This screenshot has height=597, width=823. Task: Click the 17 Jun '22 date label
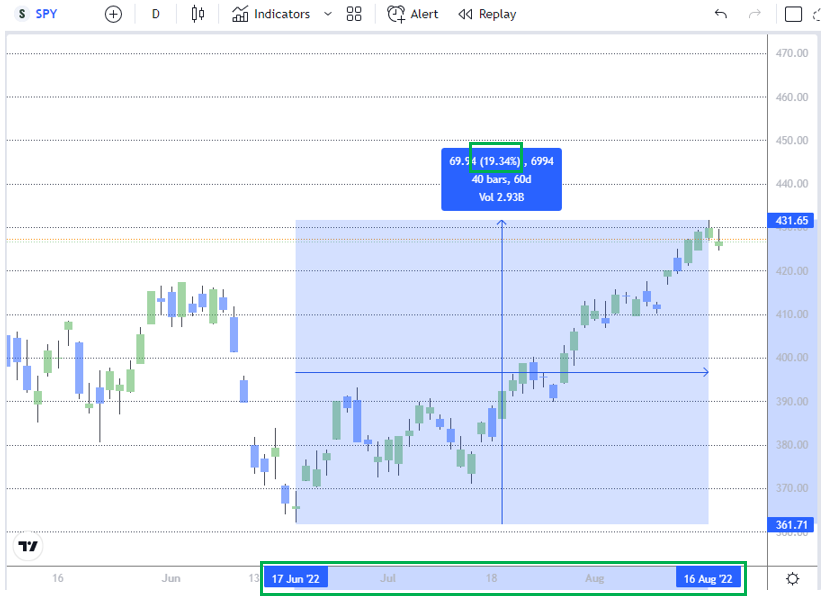pyautogui.click(x=296, y=578)
